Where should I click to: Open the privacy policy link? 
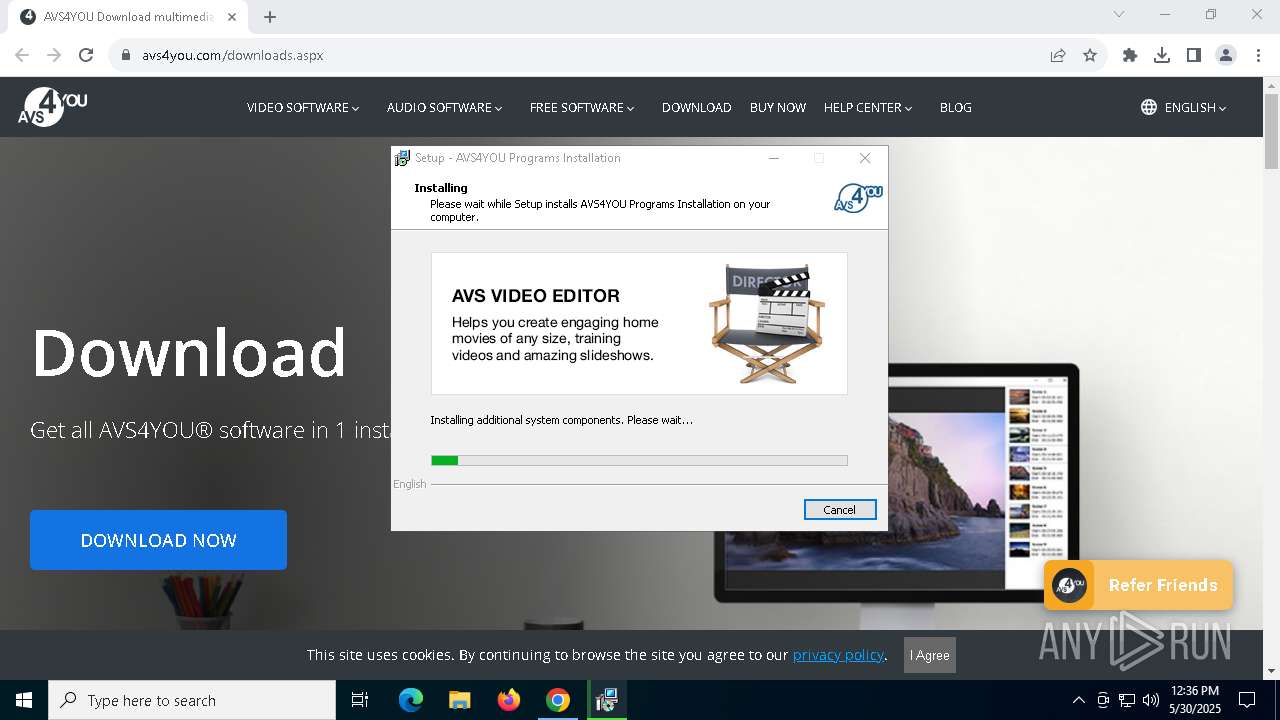pos(838,655)
